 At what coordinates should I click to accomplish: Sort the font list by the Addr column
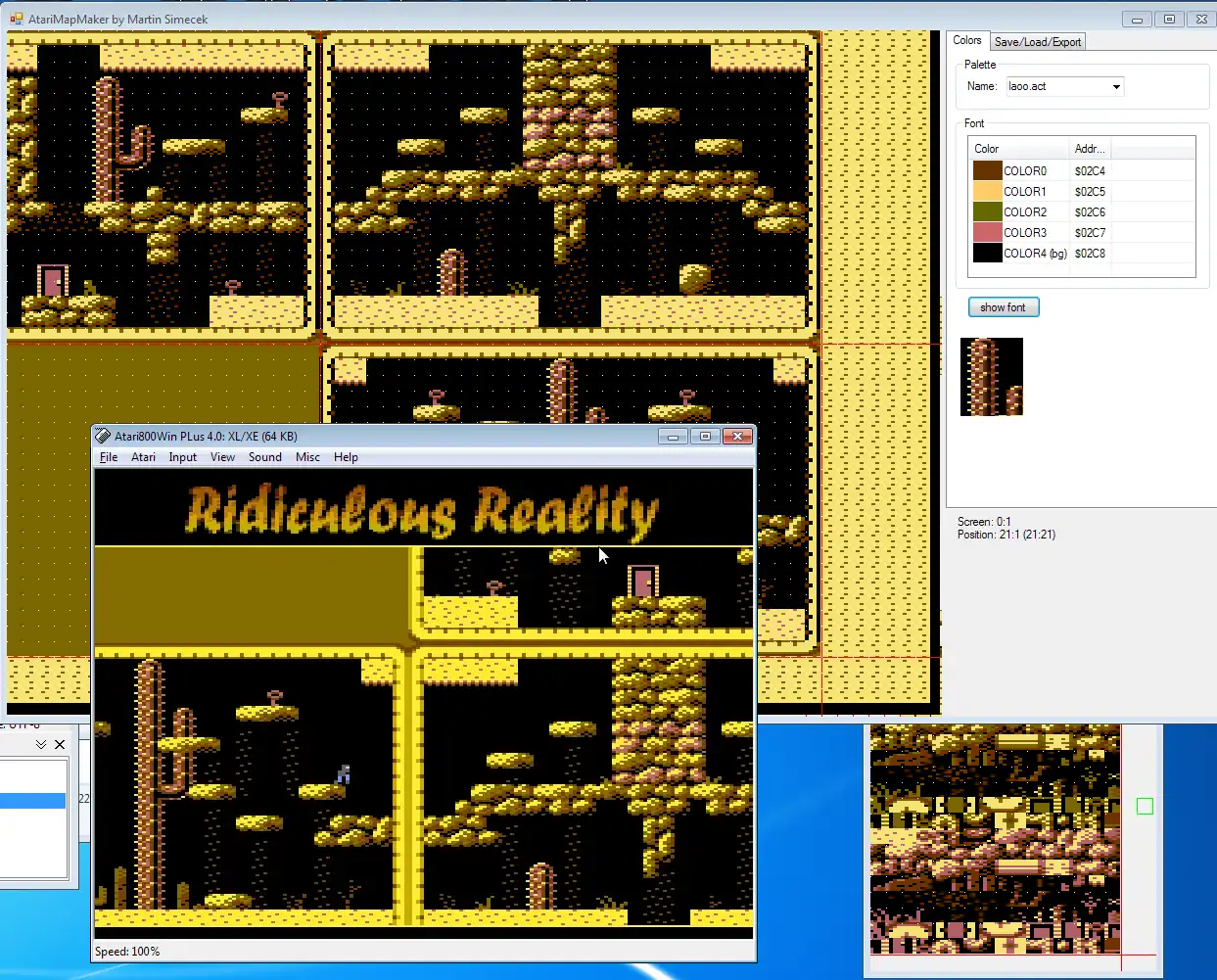(x=1090, y=149)
